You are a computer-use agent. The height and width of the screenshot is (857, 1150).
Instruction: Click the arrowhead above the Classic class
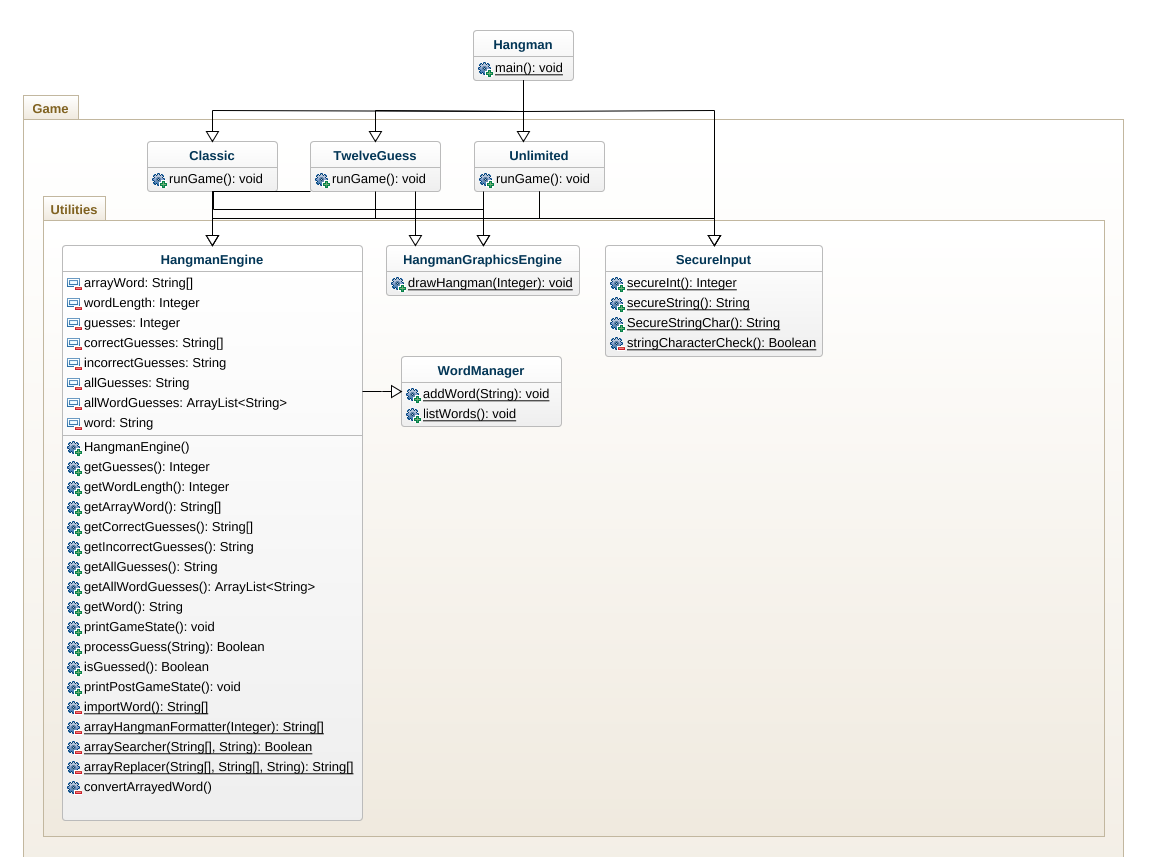(213, 136)
